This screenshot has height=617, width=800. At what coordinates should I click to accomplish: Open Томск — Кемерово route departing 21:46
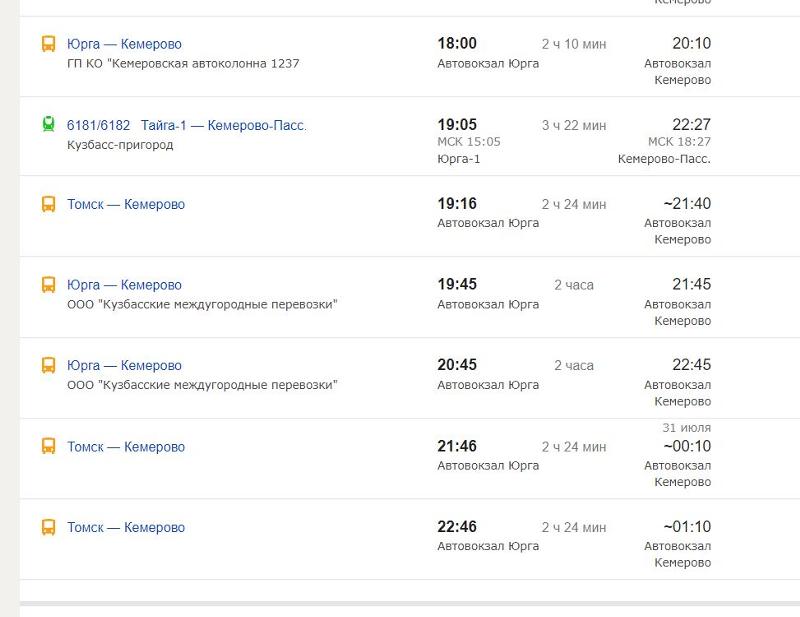126,447
